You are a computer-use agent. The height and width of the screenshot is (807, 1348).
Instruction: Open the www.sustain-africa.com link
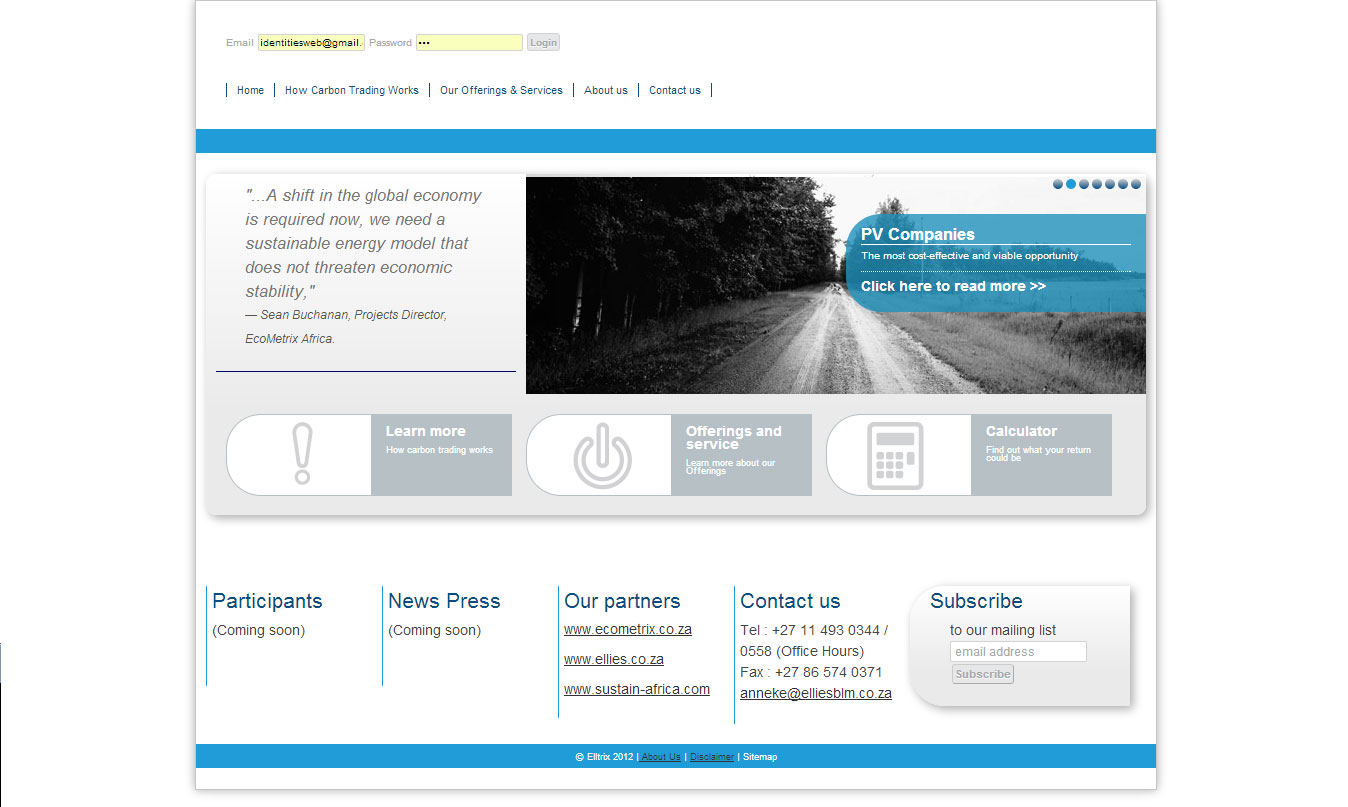click(x=637, y=690)
